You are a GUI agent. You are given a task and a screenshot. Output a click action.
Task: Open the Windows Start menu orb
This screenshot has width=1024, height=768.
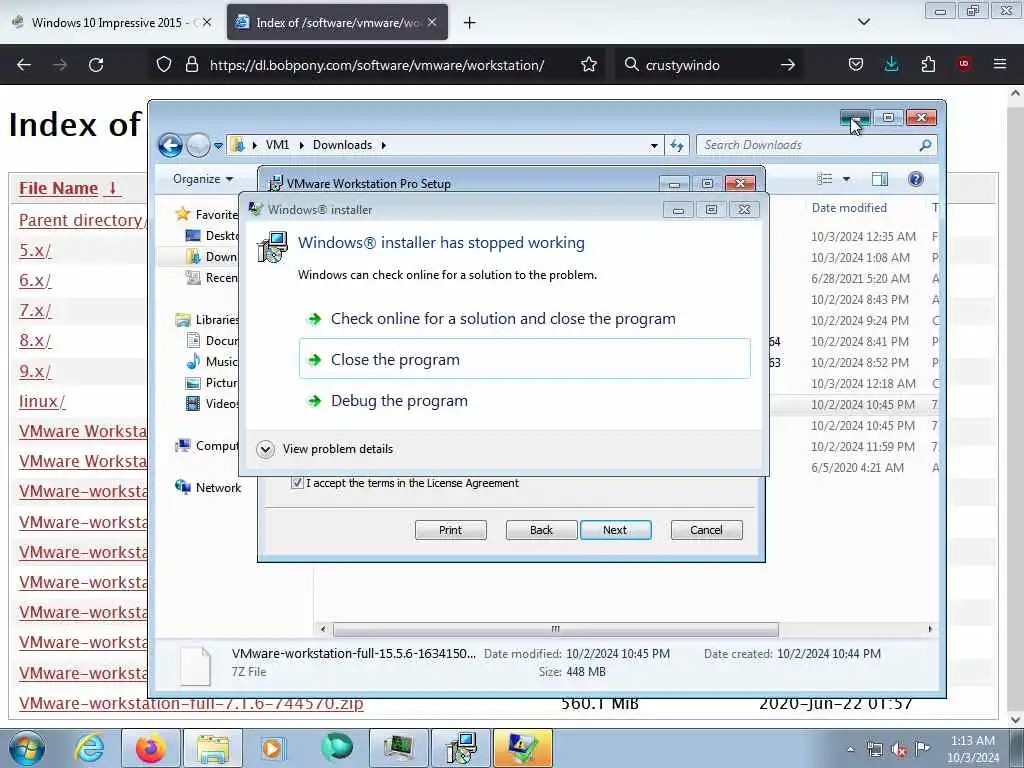(x=27, y=748)
